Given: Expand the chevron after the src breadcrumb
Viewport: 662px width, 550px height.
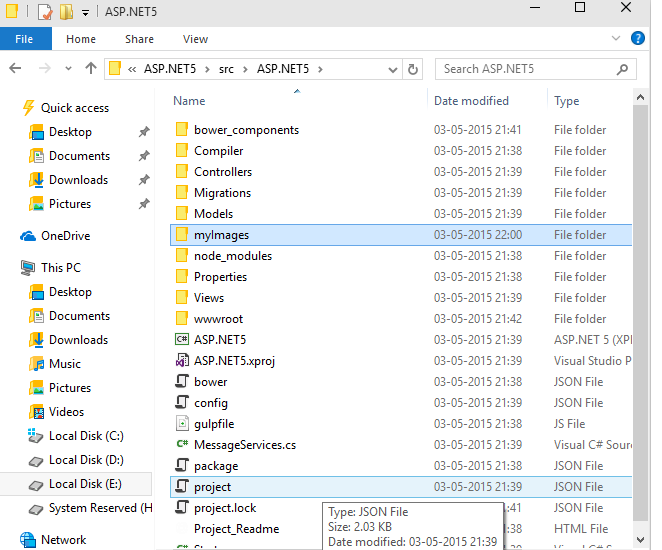Looking at the screenshot, I should [x=245, y=69].
